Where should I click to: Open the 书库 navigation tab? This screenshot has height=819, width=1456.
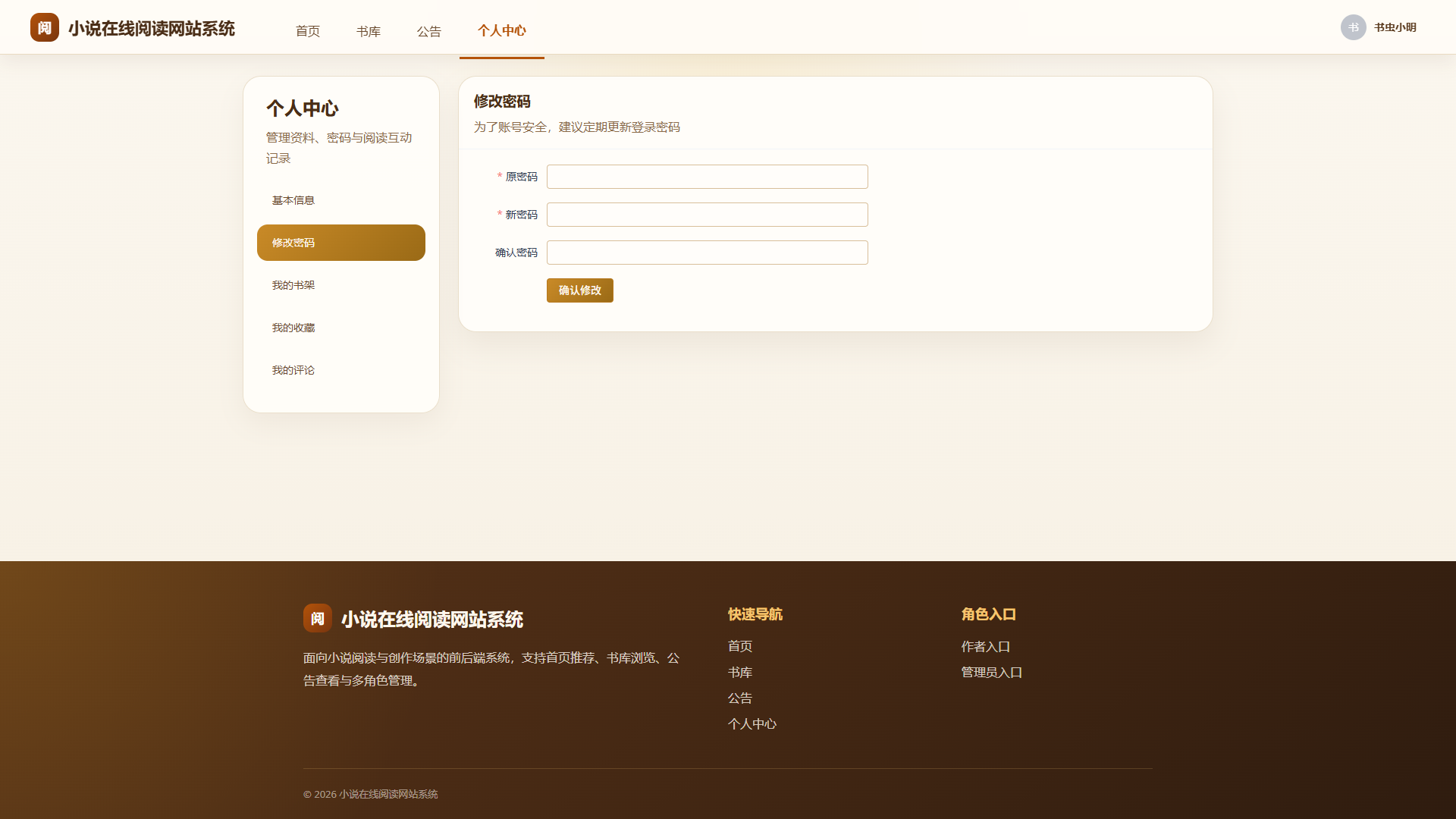pyautogui.click(x=369, y=31)
